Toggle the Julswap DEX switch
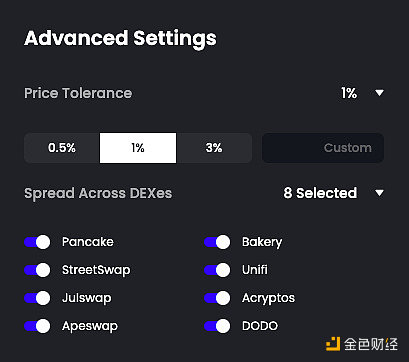 coord(37,298)
